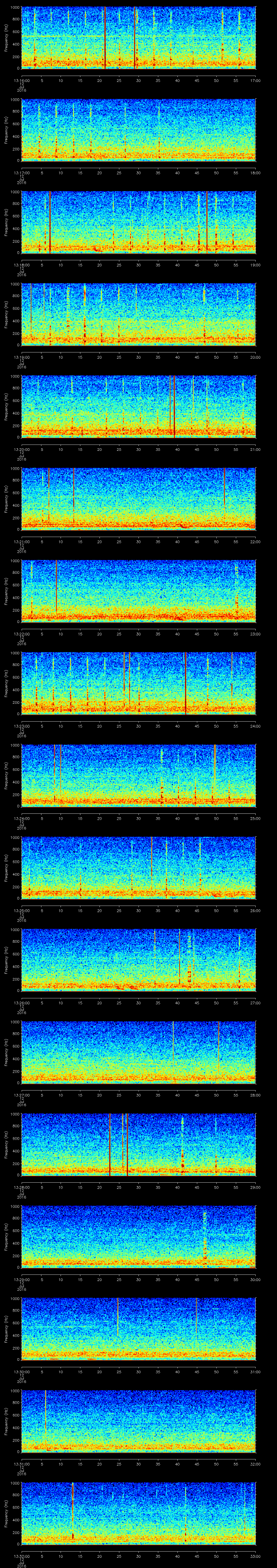Click the 13:31:00 time axis label
Screen dimensions: 277x1568
[22, 1464]
